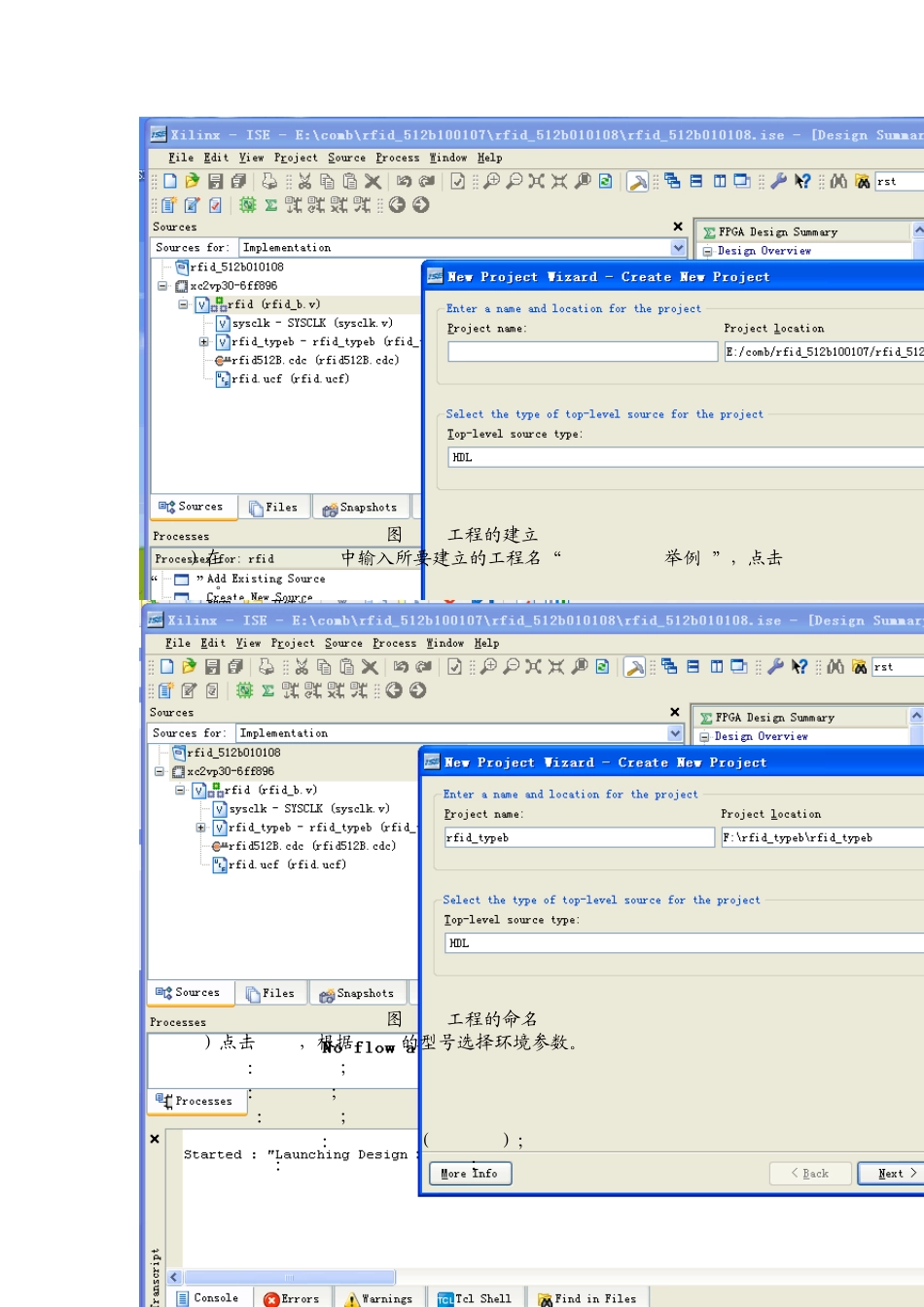Click binoculars Find icon in upper ISE window
924x1307 pixels.
click(x=838, y=181)
